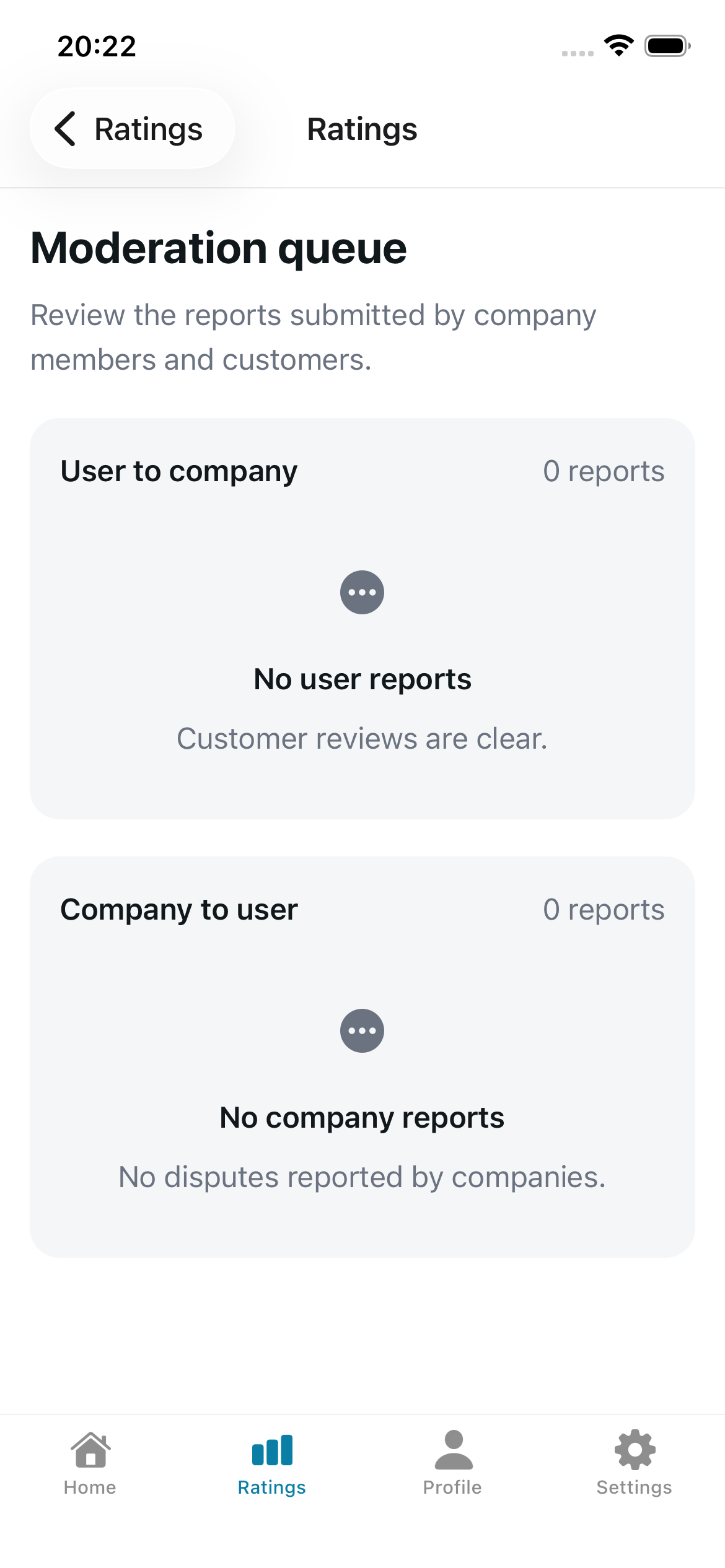The height and width of the screenshot is (1568, 725).
Task: Select the Ratings tab in bottom bar
Action: tap(271, 1463)
